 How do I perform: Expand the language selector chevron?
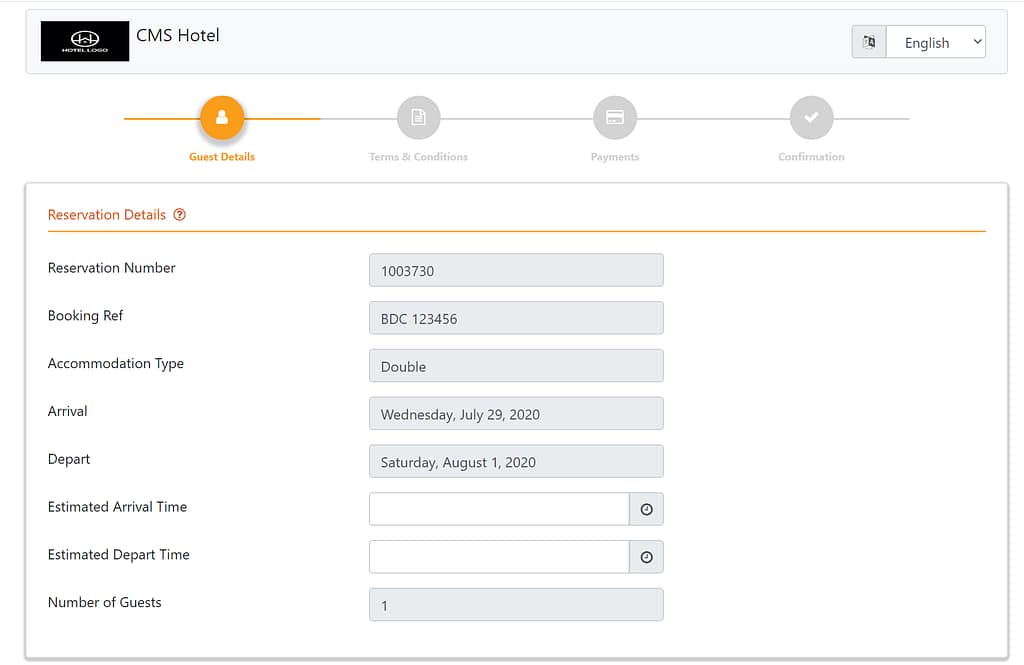975,42
